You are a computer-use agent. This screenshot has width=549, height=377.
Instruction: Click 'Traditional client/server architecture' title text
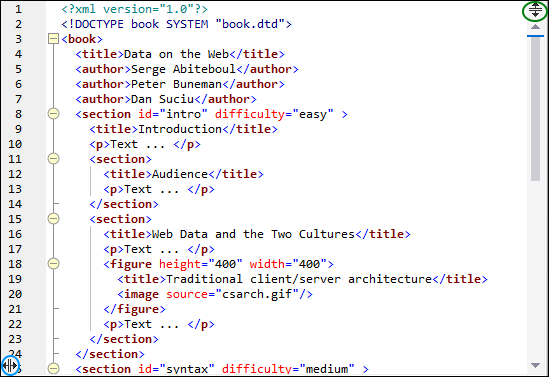point(299,279)
